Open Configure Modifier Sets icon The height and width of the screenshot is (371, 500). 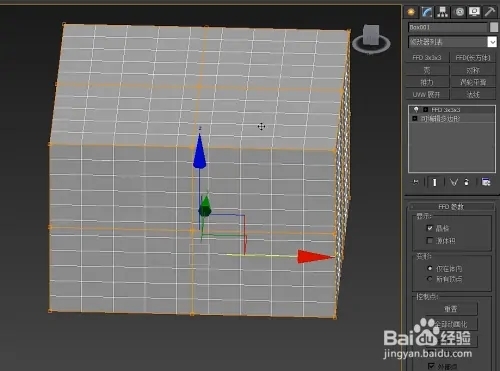[x=486, y=182]
